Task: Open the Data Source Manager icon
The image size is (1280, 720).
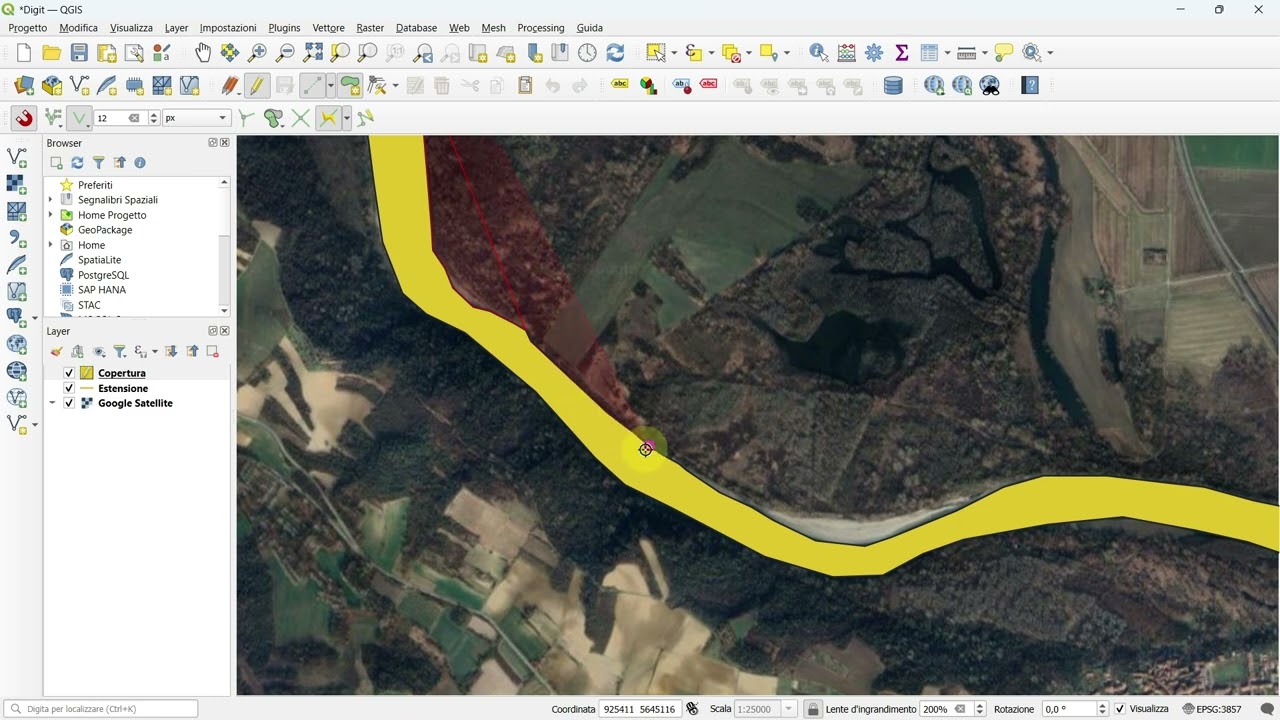Action: tap(24, 86)
